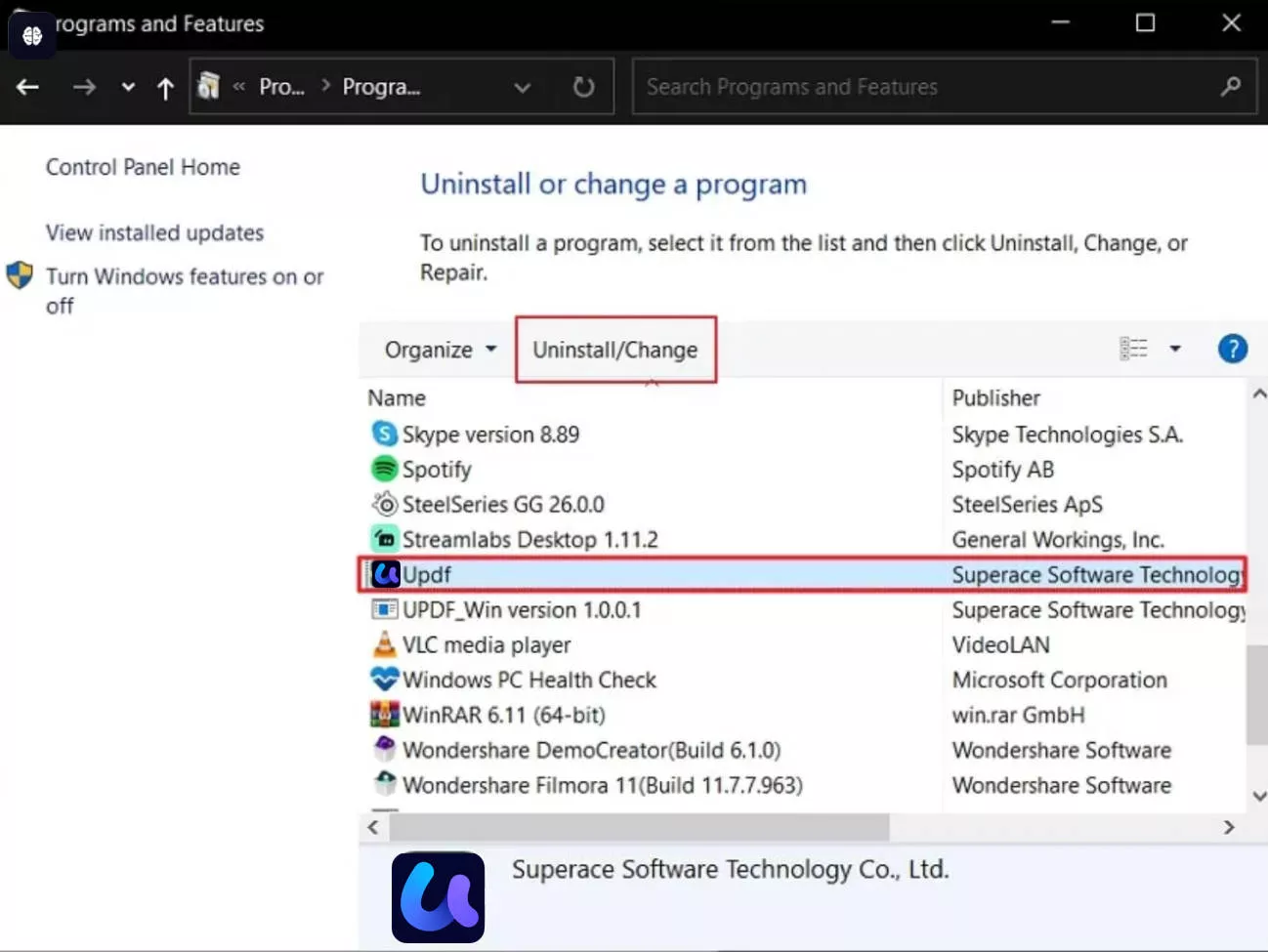Click the Streamlabs Desktop icon
1268x952 pixels.
[x=384, y=539]
